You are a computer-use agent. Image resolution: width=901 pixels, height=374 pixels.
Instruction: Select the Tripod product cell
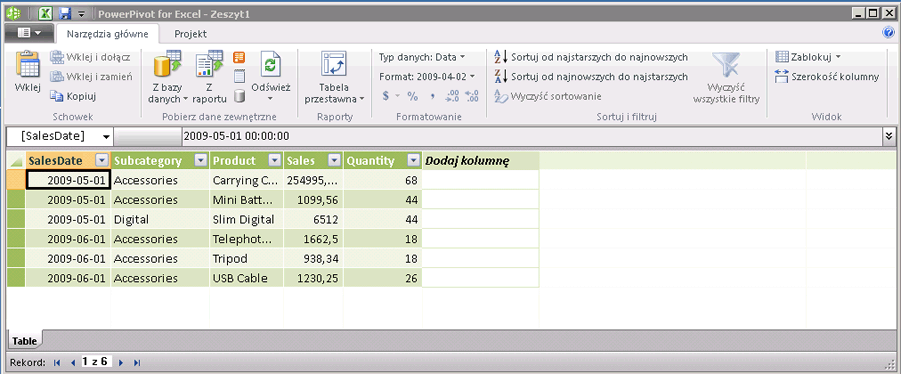[247, 259]
